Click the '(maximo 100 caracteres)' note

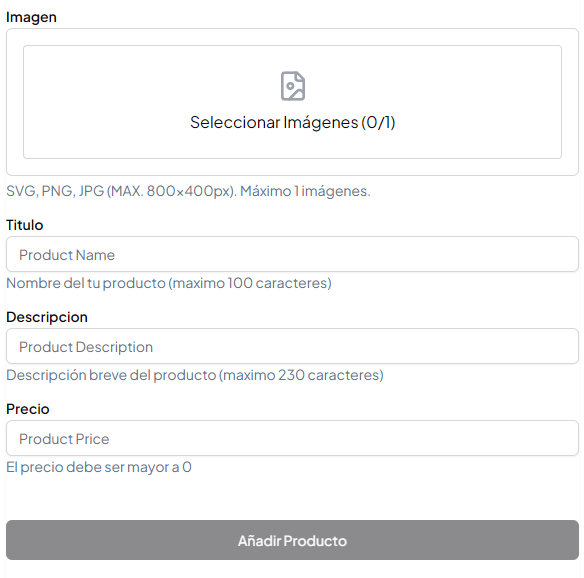(250, 283)
